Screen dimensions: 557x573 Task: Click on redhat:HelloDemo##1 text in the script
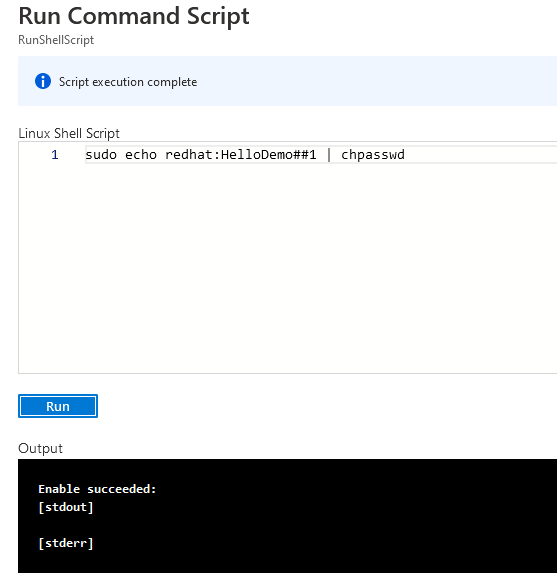point(240,155)
